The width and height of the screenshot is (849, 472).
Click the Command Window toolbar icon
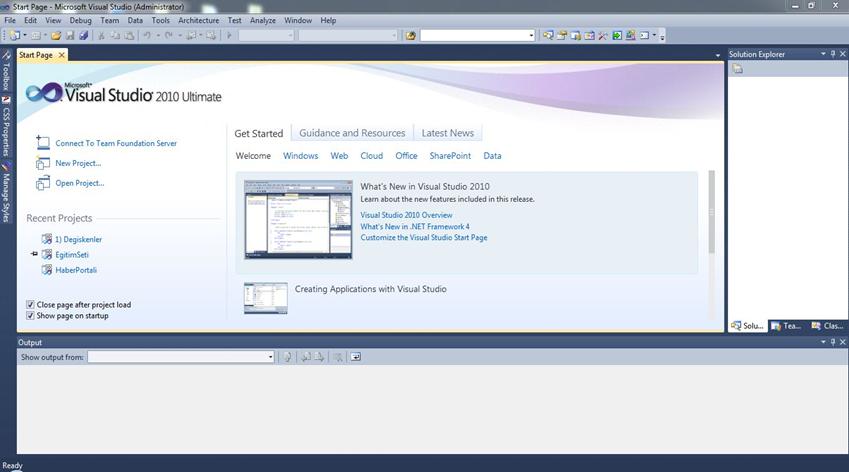pyautogui.click(x=644, y=36)
